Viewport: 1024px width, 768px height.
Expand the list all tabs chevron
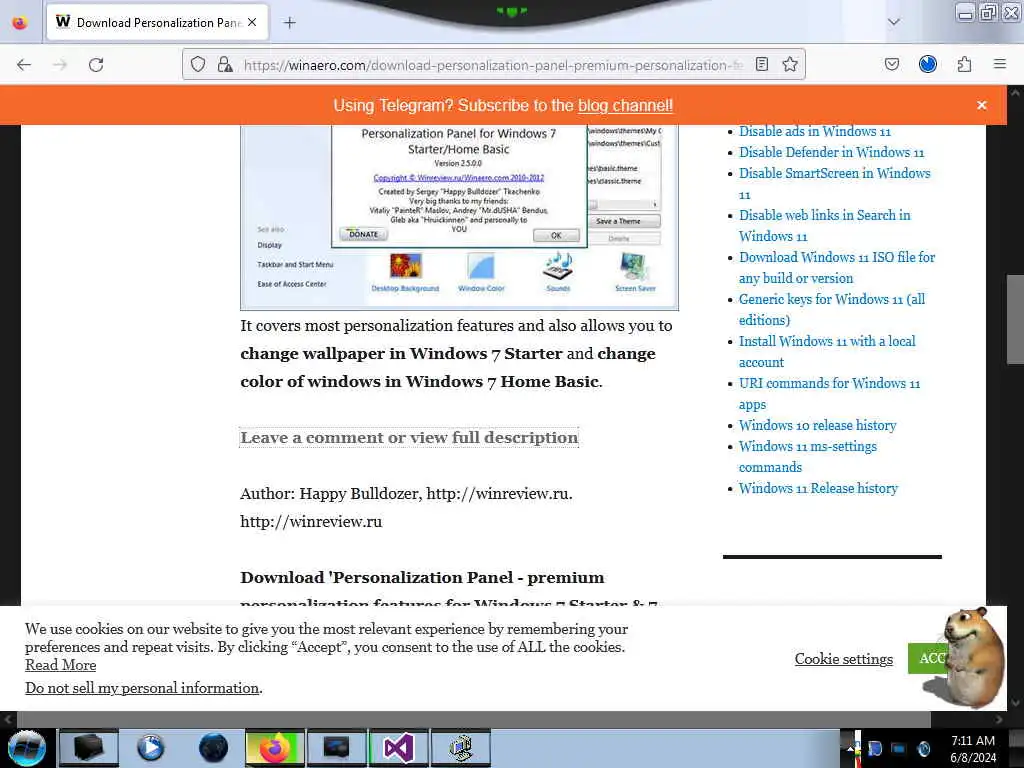894,22
